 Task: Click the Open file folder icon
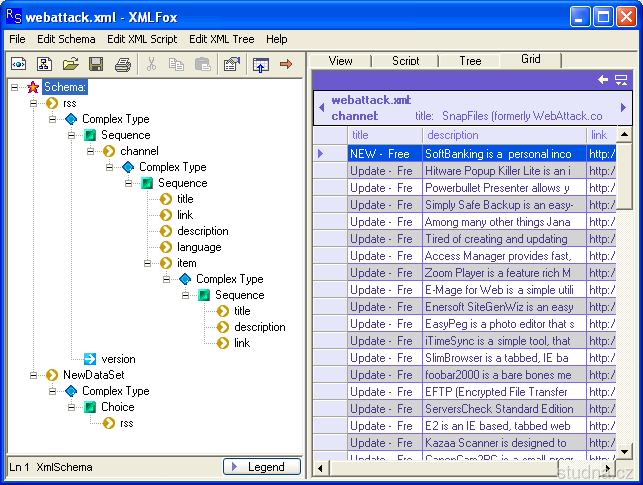click(70, 65)
